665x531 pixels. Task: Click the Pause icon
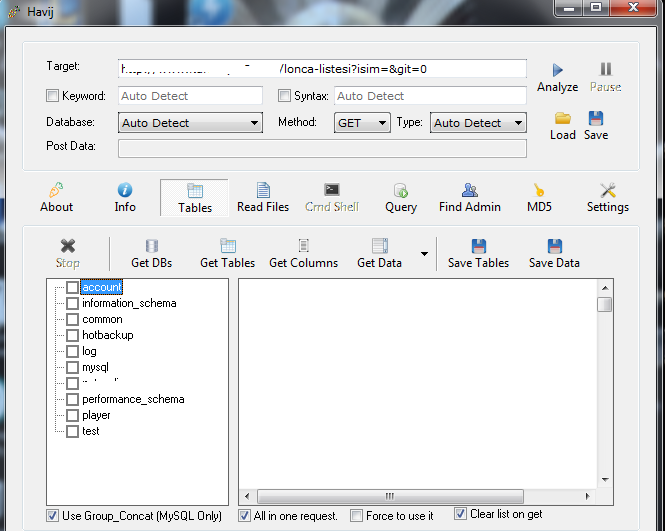pyautogui.click(x=606, y=69)
